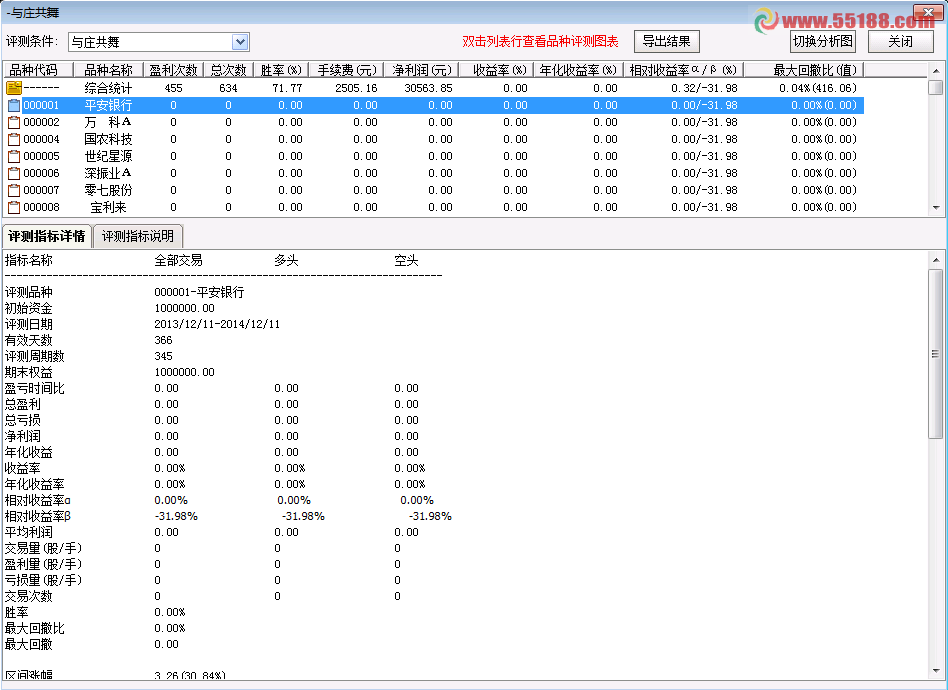Image resolution: width=948 pixels, height=690 pixels.
Task: Sort by the 相对收益率α/β(%) column header
Action: [684, 70]
